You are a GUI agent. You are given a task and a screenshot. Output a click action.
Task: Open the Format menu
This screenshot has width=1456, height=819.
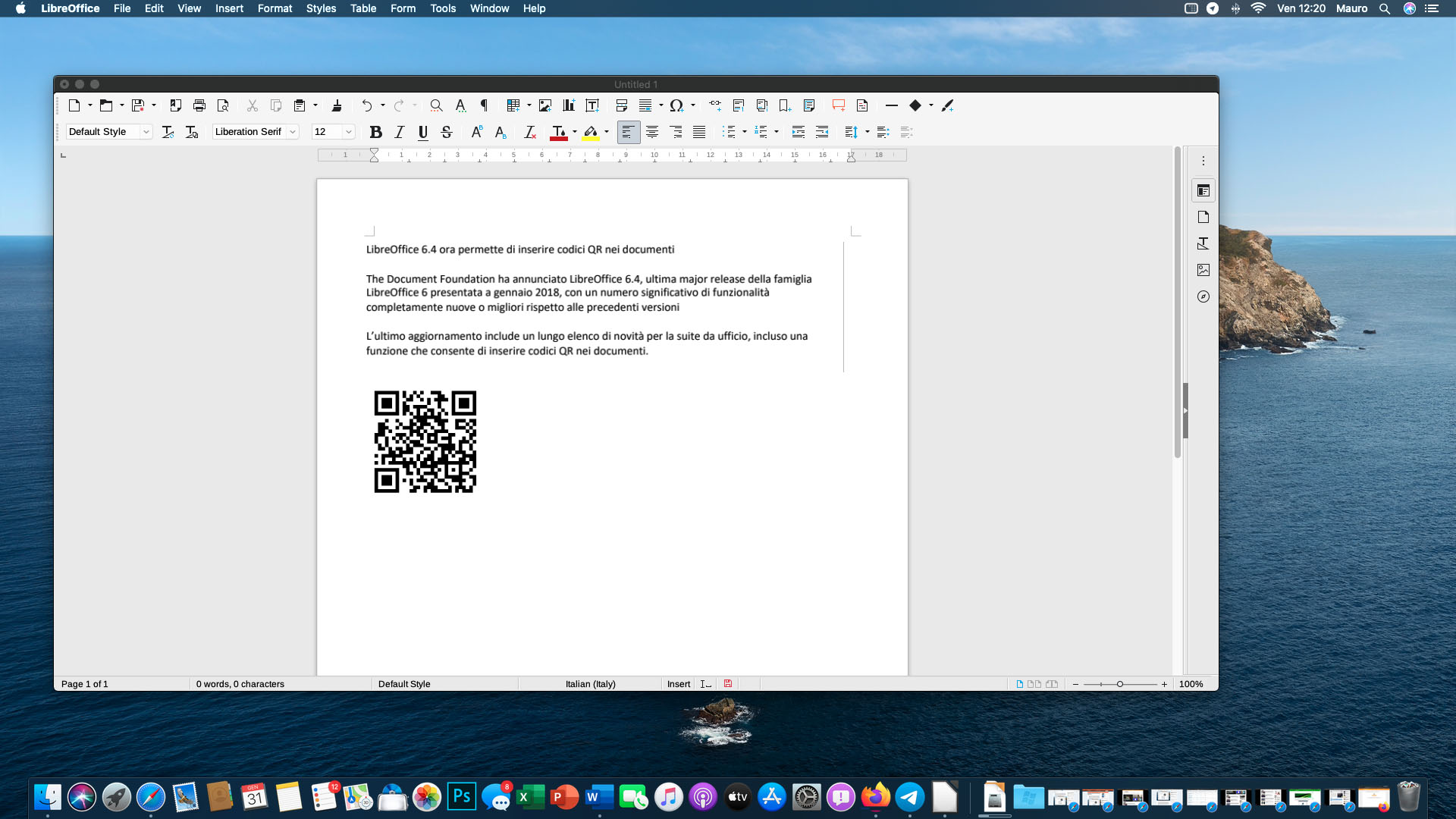(x=275, y=8)
